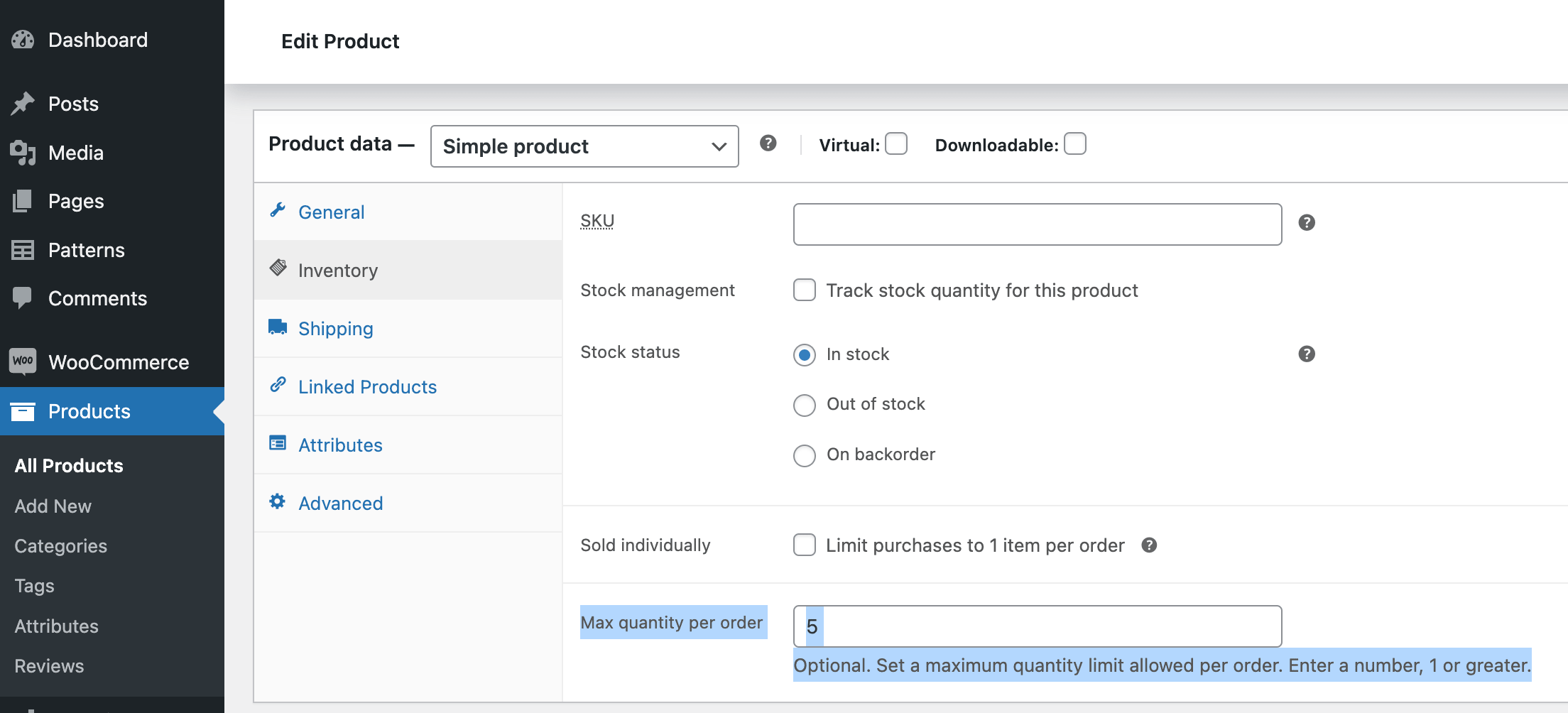Check Limit purchases to 1 item per order
The height and width of the screenshot is (713, 1568).
805,545
